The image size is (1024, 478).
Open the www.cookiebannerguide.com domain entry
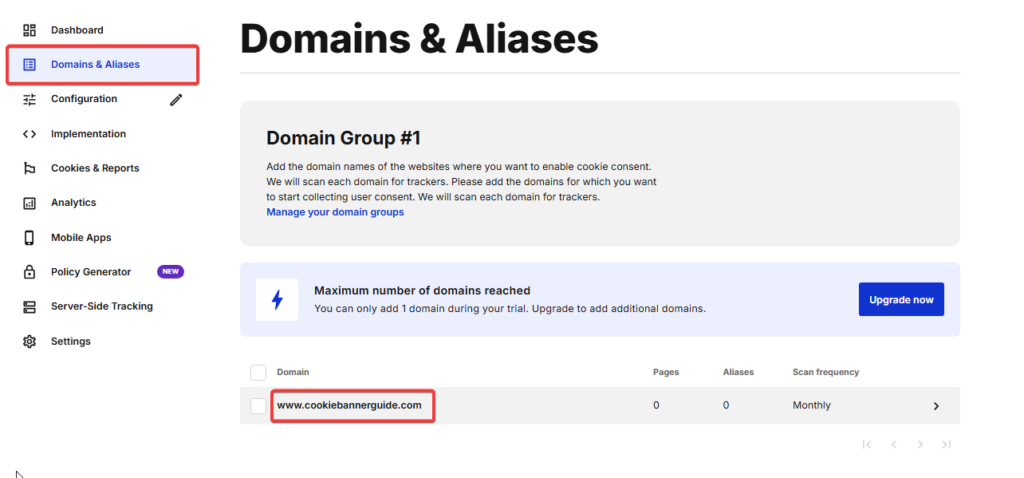356,405
